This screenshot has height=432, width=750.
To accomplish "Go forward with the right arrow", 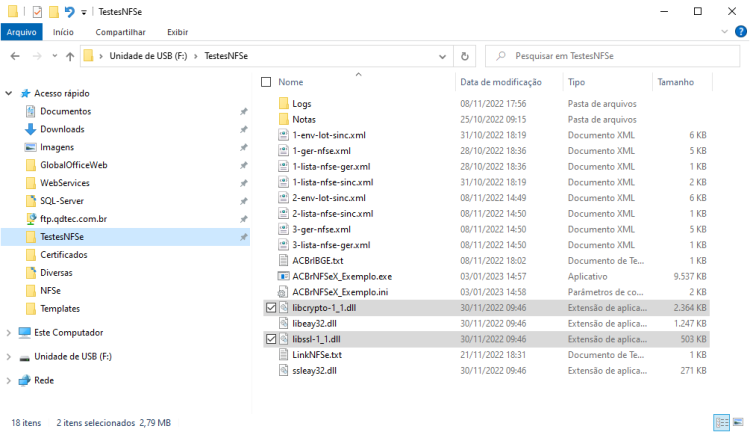I will [37, 56].
